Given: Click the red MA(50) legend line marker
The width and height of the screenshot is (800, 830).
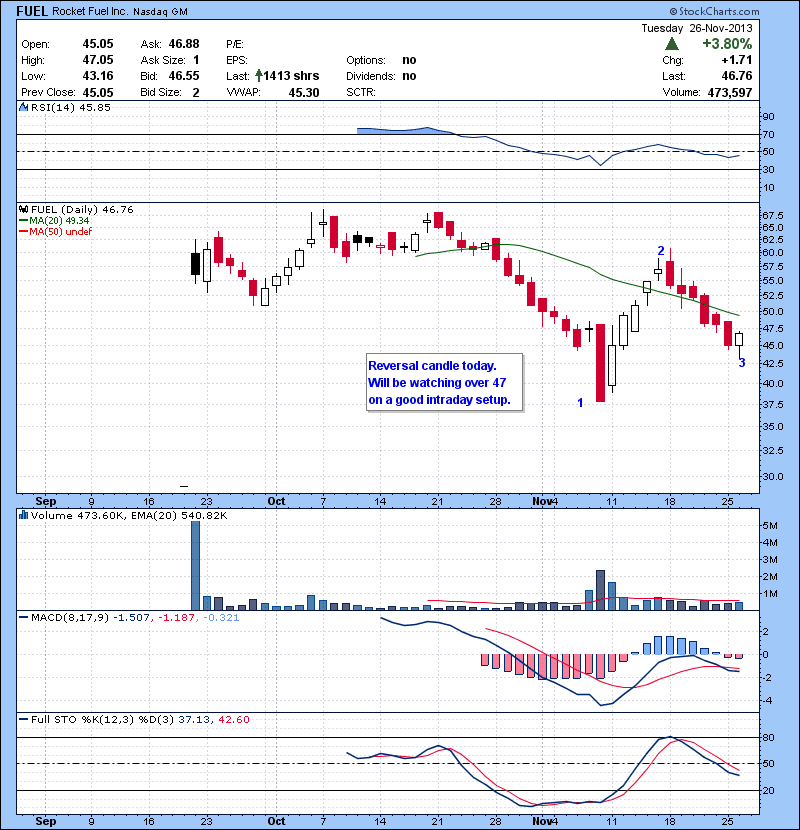Looking at the screenshot, I should click(x=23, y=231).
